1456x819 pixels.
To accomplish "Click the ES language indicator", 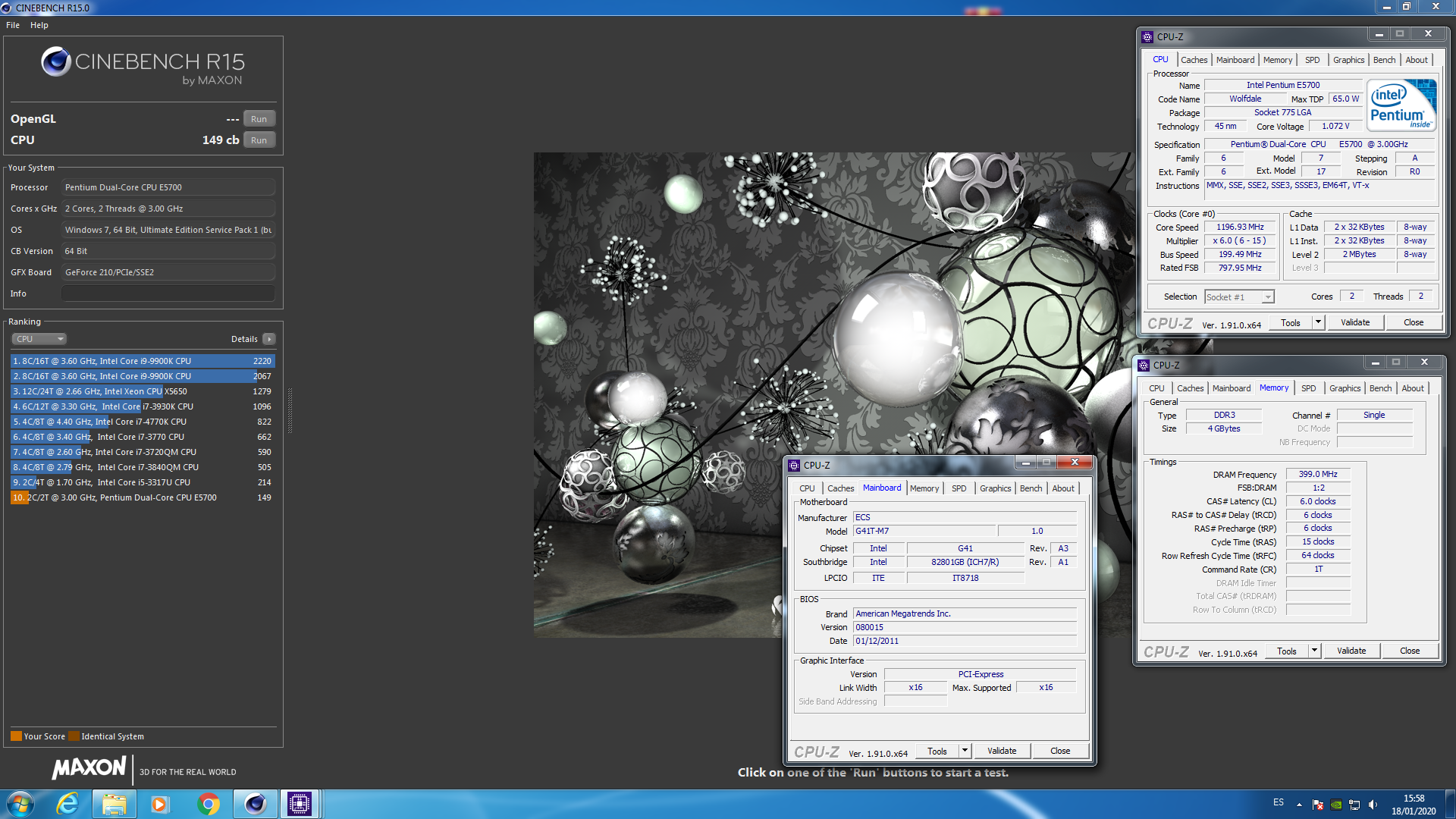I will click(x=1279, y=802).
